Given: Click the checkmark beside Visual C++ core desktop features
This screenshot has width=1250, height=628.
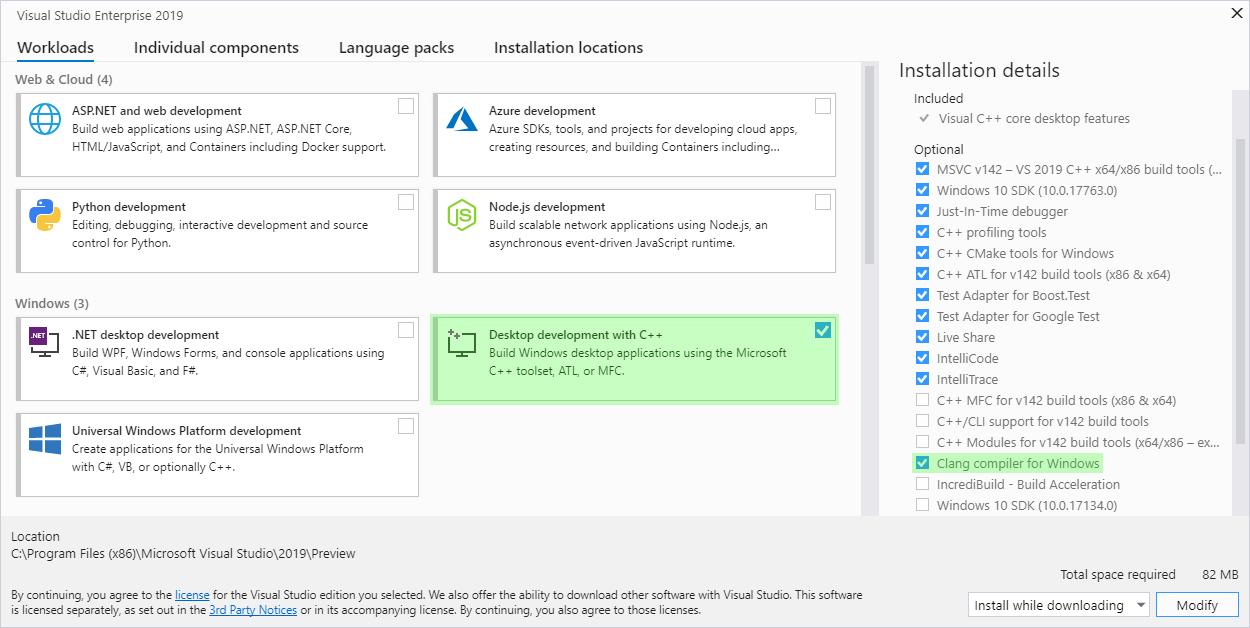Looking at the screenshot, I should click(x=921, y=118).
